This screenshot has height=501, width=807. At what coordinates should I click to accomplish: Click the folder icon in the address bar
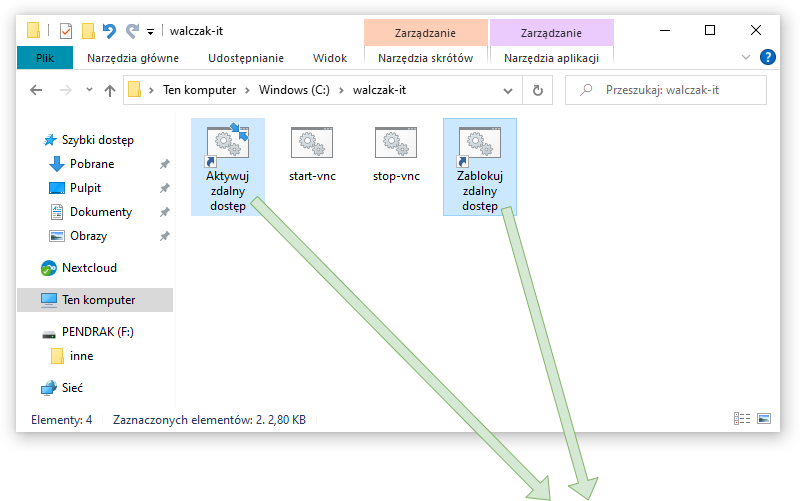click(134, 90)
